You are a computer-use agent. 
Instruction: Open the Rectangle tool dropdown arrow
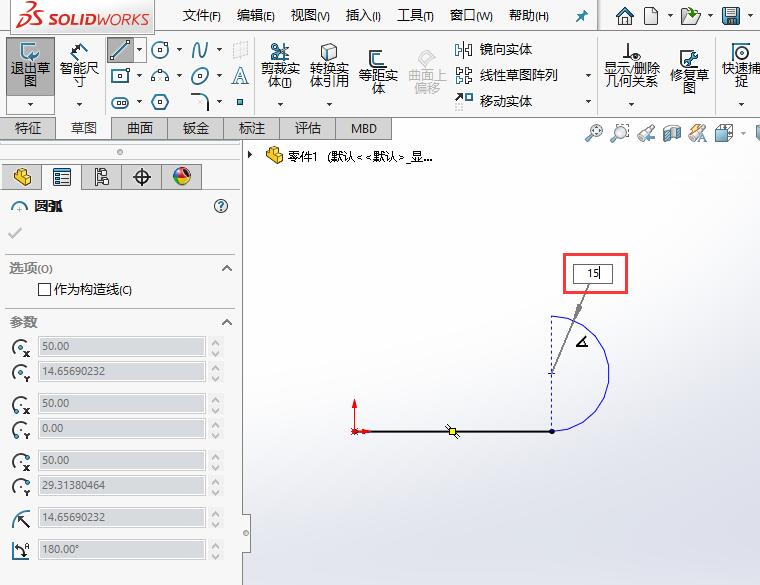pyautogui.click(x=140, y=76)
